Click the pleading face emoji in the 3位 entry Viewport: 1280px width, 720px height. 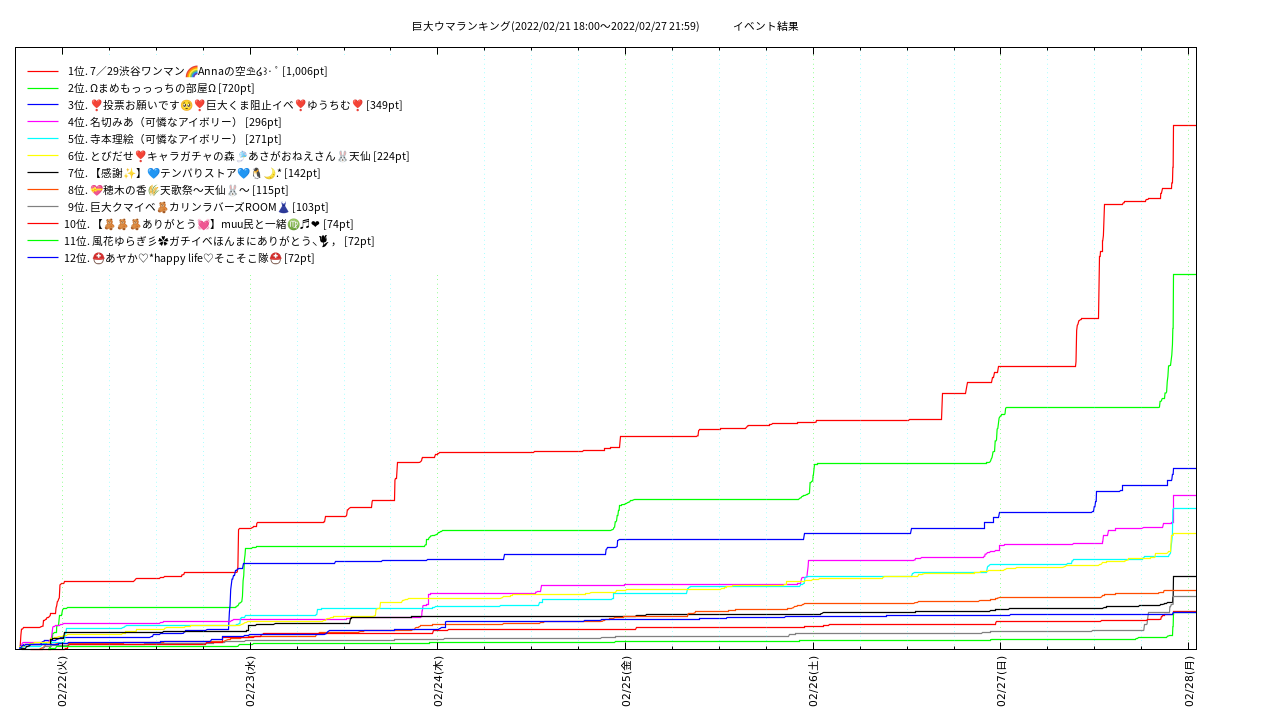186,105
